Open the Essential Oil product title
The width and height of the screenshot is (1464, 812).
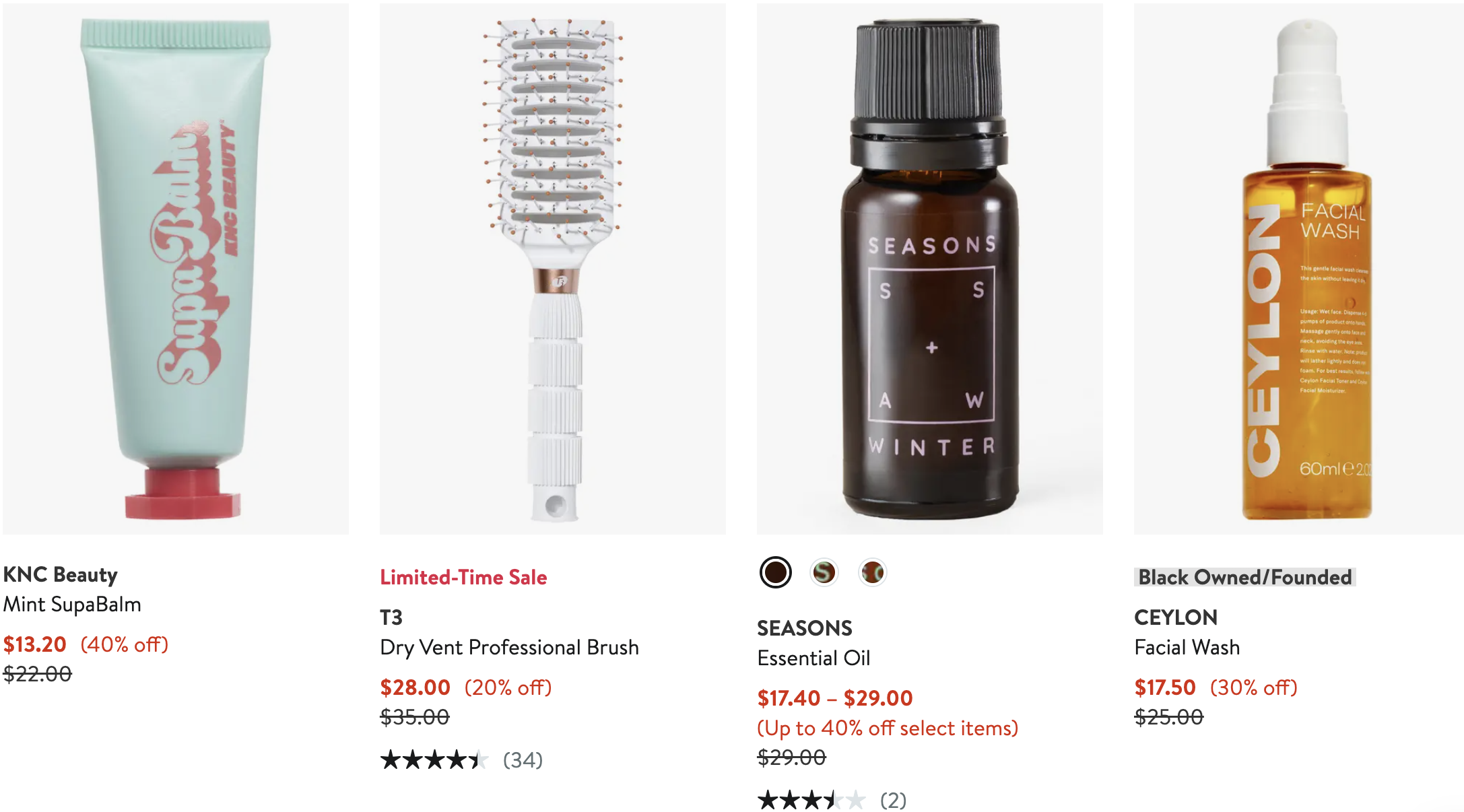pyautogui.click(x=813, y=658)
